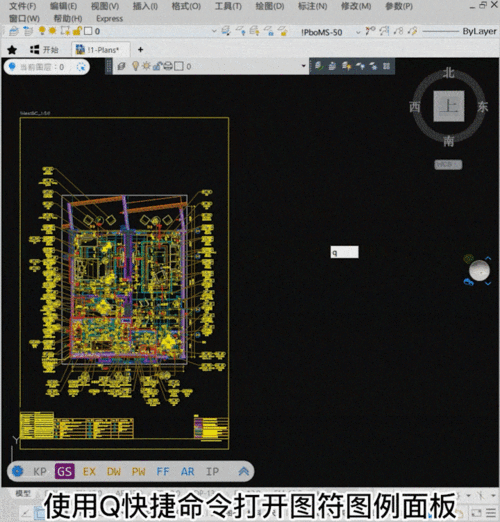Open the 绘图(D) menu
Image resolution: width=500 pixels, height=522 pixels.
269,6
